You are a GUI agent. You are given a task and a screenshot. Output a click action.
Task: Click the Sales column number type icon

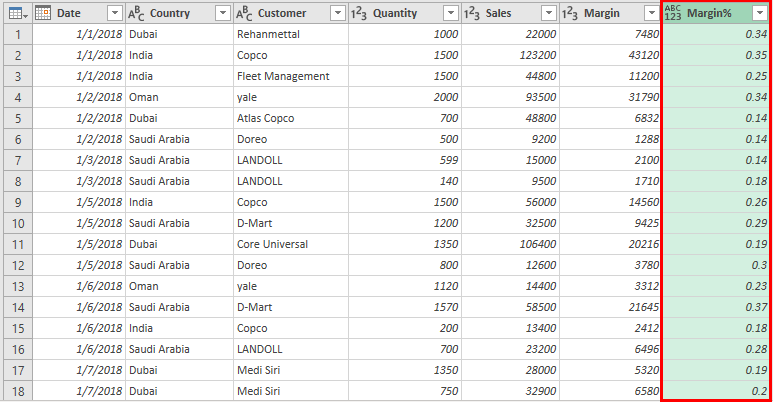(472, 14)
